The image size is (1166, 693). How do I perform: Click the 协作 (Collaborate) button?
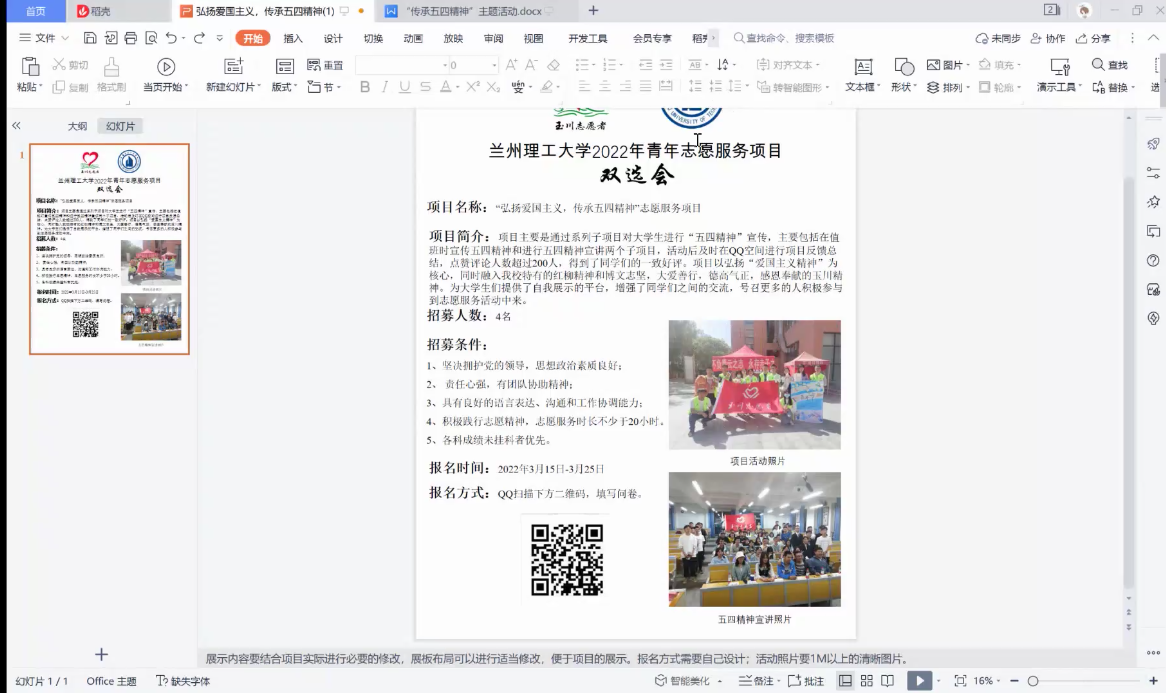point(1048,38)
